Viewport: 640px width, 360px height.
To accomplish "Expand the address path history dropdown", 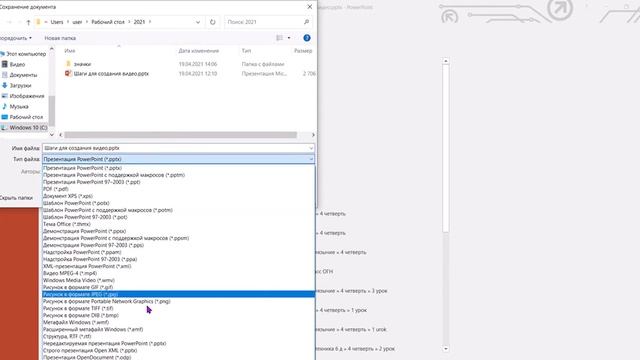I will coord(198,22).
